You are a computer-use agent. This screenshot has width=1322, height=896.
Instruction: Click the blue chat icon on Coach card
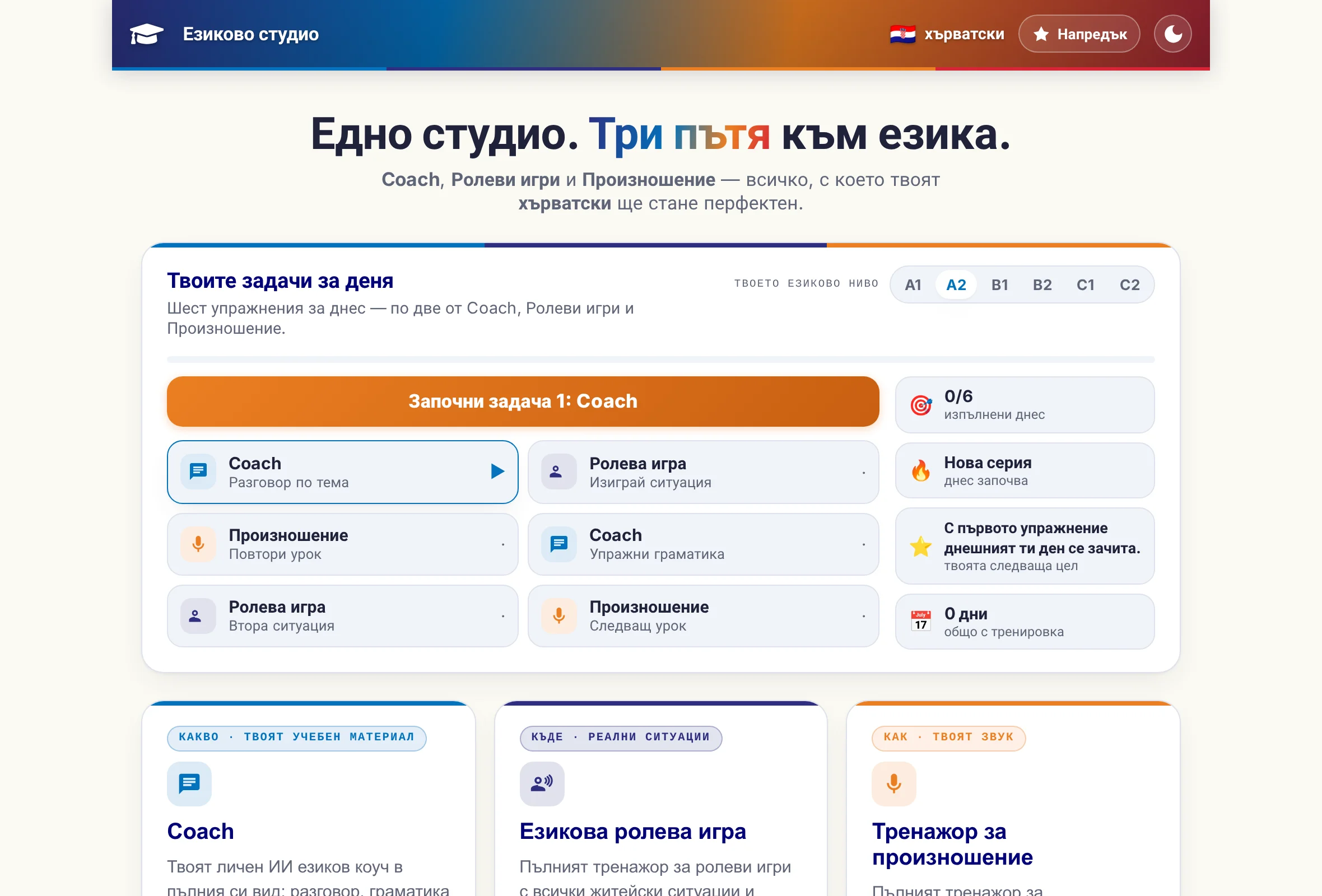point(189,783)
